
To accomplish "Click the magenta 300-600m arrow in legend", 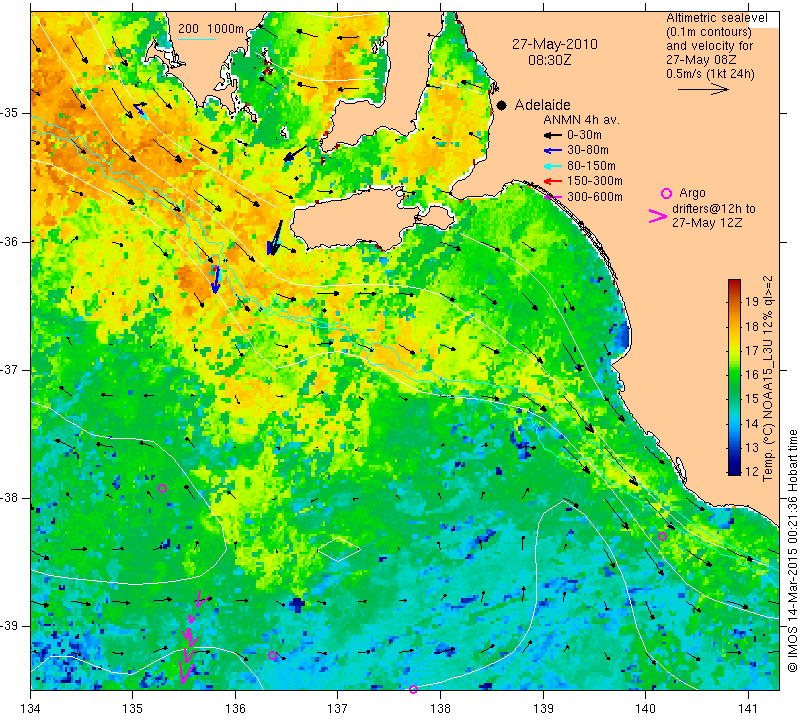I will tap(552, 197).
